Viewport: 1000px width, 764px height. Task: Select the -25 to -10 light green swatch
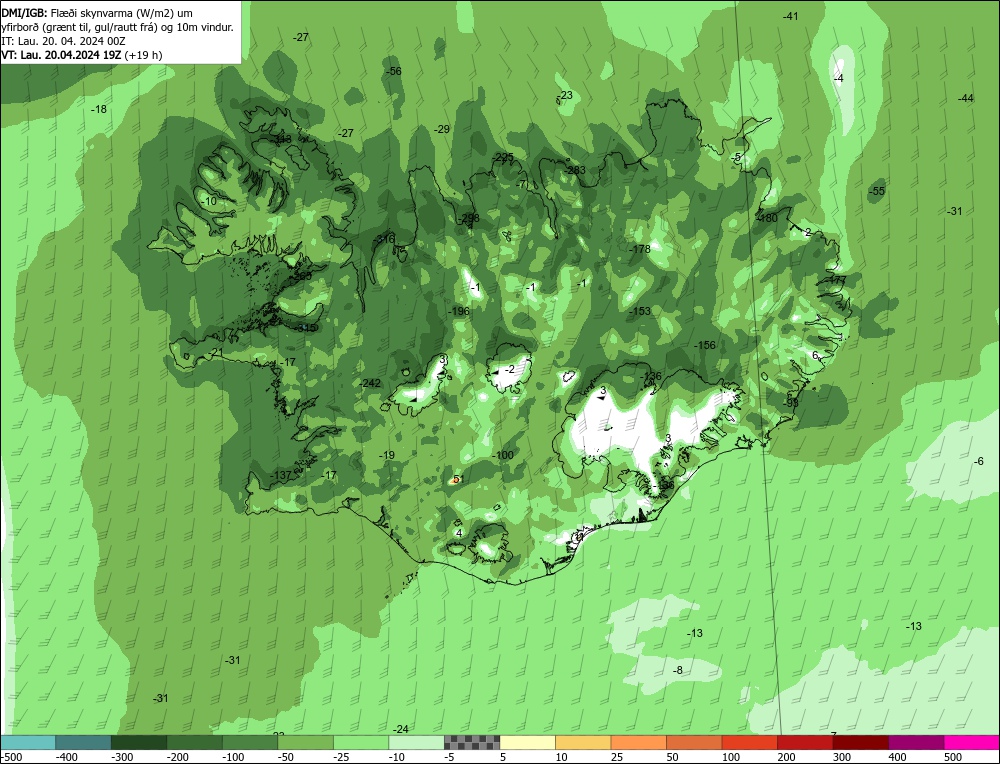pyautogui.click(x=360, y=743)
